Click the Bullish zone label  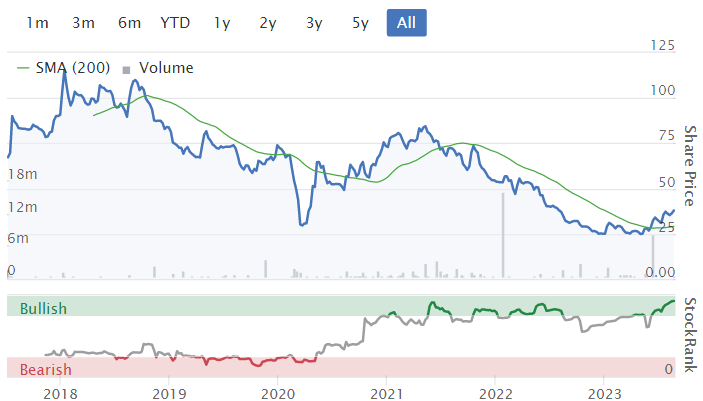coord(43,309)
